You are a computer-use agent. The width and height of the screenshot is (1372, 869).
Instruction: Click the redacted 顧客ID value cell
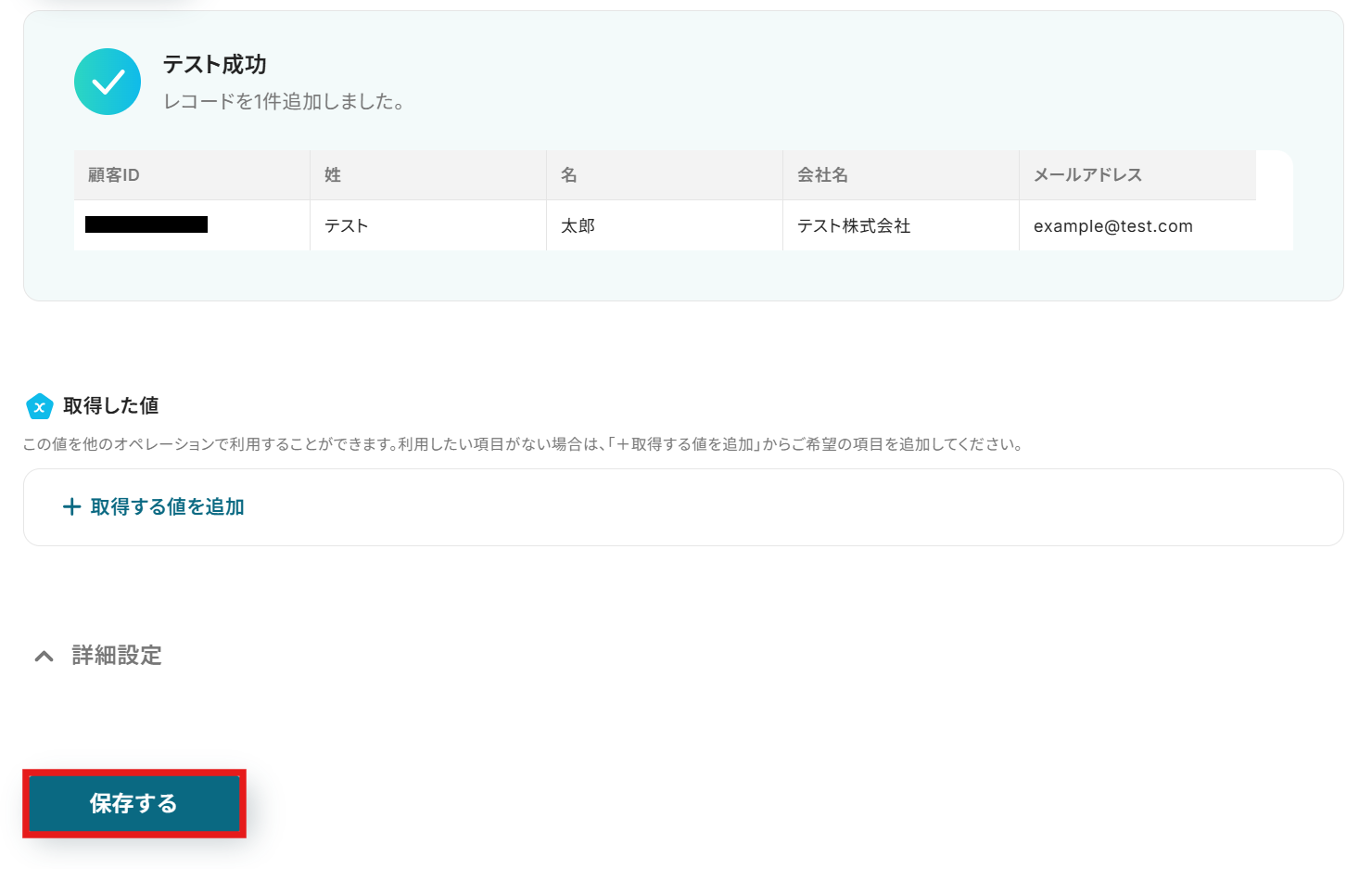[192, 225]
